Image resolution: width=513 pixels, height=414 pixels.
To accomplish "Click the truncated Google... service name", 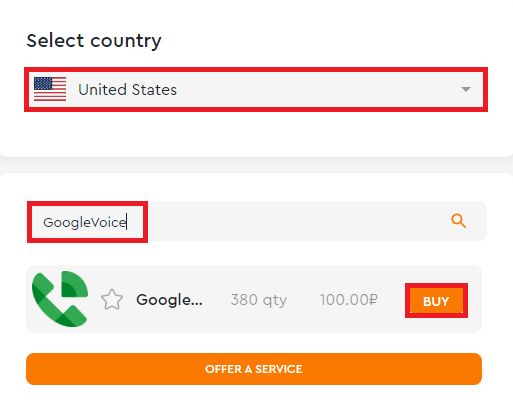I will (169, 300).
